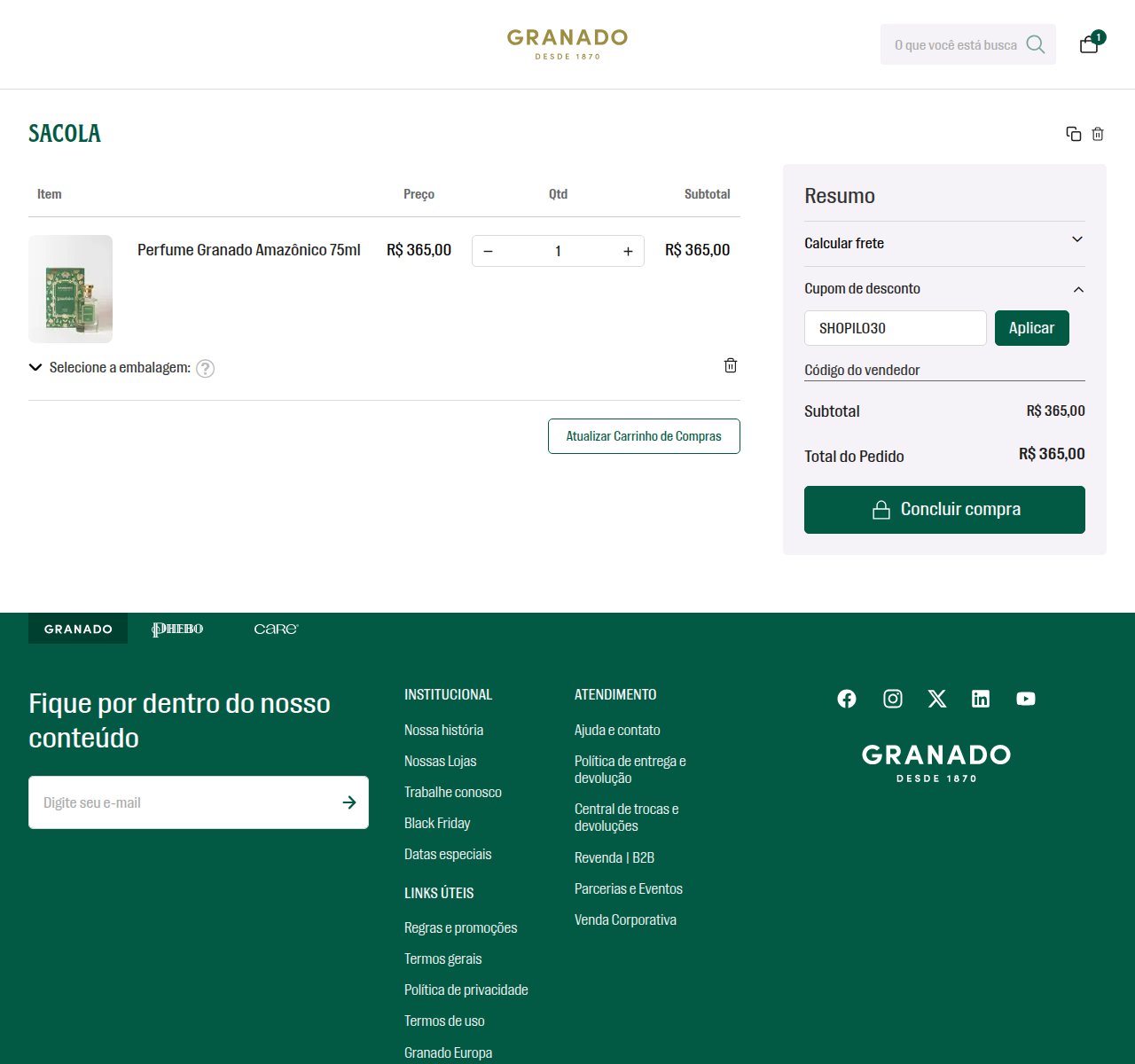
Task: Click the coupon field containing SHOPILO30
Action: coord(896,328)
